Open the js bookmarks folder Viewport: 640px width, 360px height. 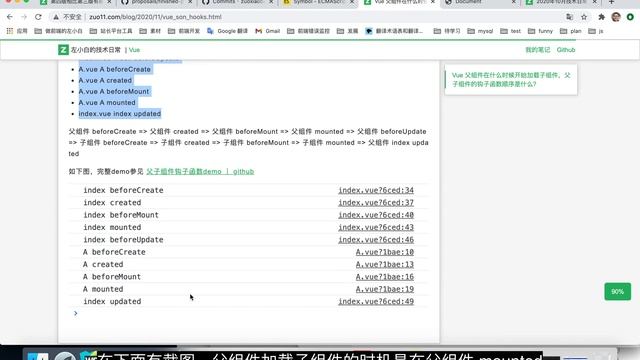click(596, 31)
